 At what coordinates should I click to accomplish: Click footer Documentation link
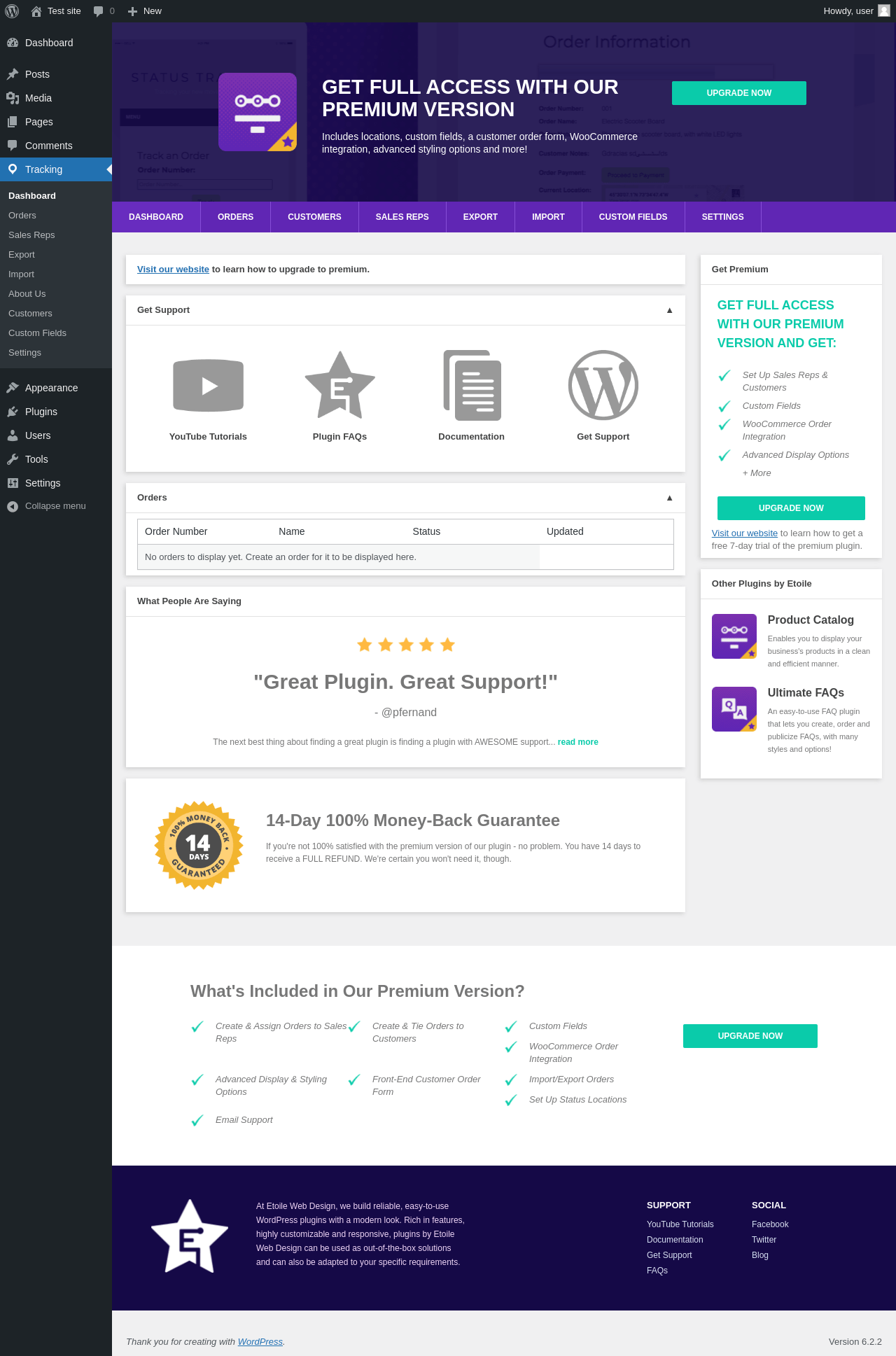[675, 1240]
